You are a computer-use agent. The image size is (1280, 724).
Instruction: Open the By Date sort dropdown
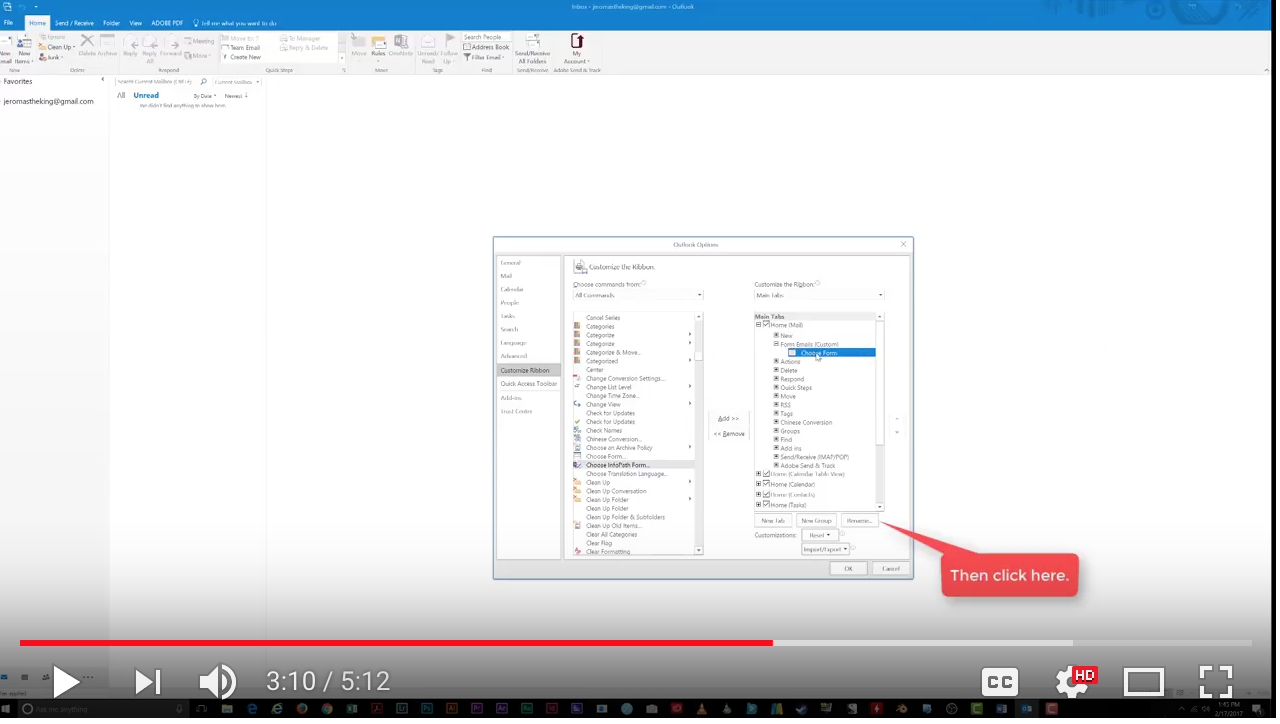[x=205, y=96]
